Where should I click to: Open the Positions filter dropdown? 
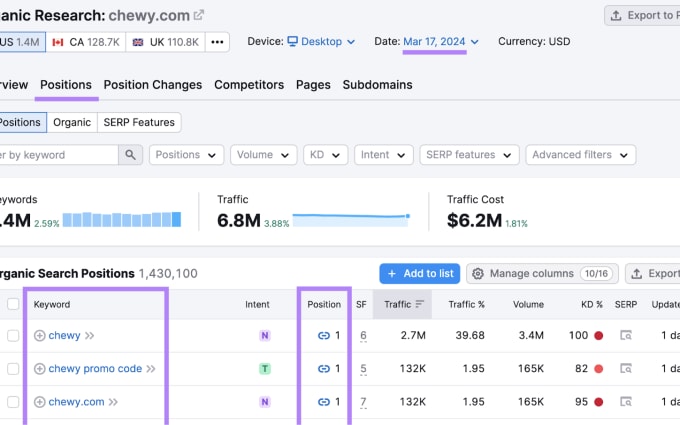(x=186, y=155)
